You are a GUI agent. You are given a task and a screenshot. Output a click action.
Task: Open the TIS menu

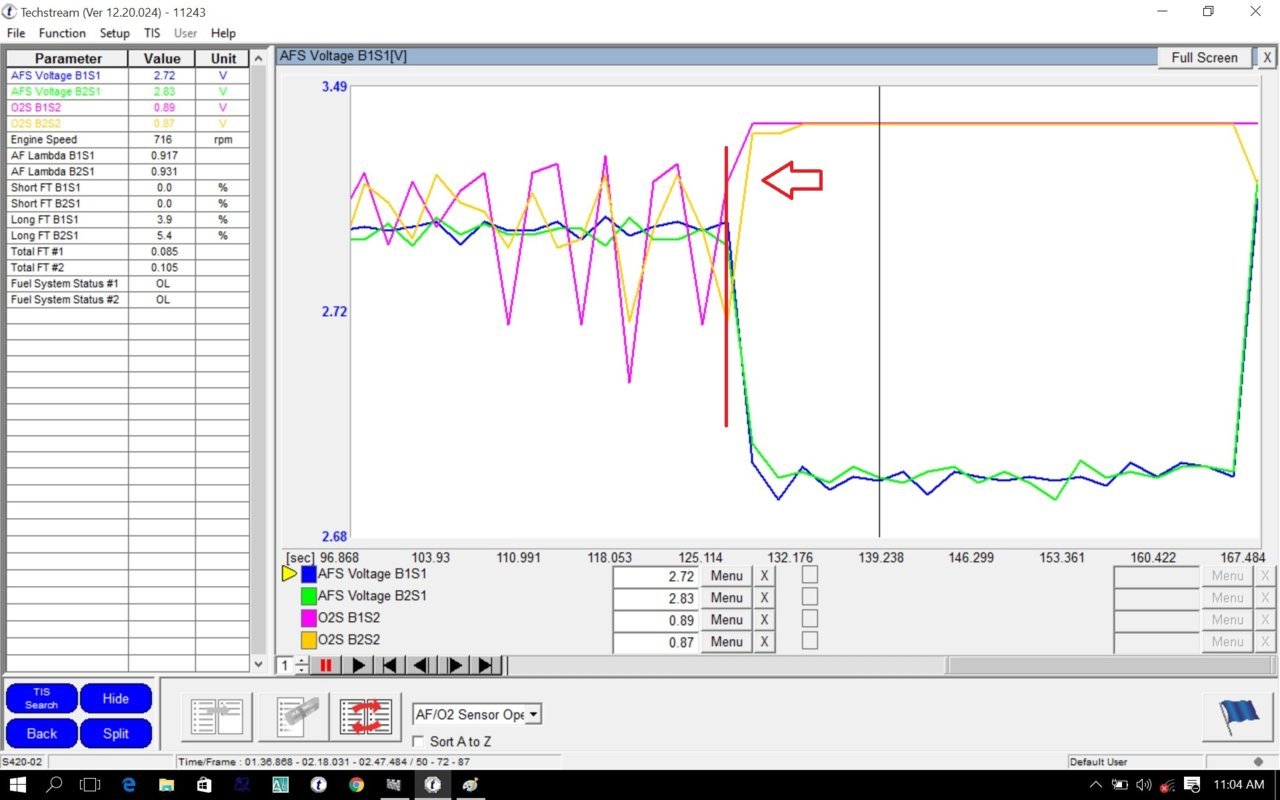point(152,33)
